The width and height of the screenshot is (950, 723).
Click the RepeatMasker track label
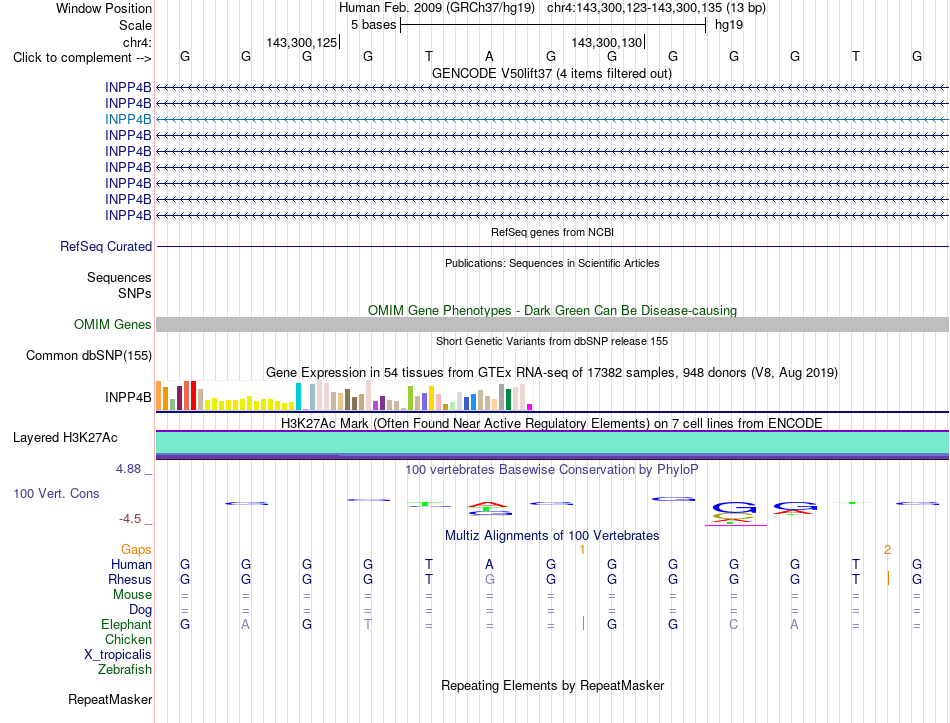(x=110, y=699)
